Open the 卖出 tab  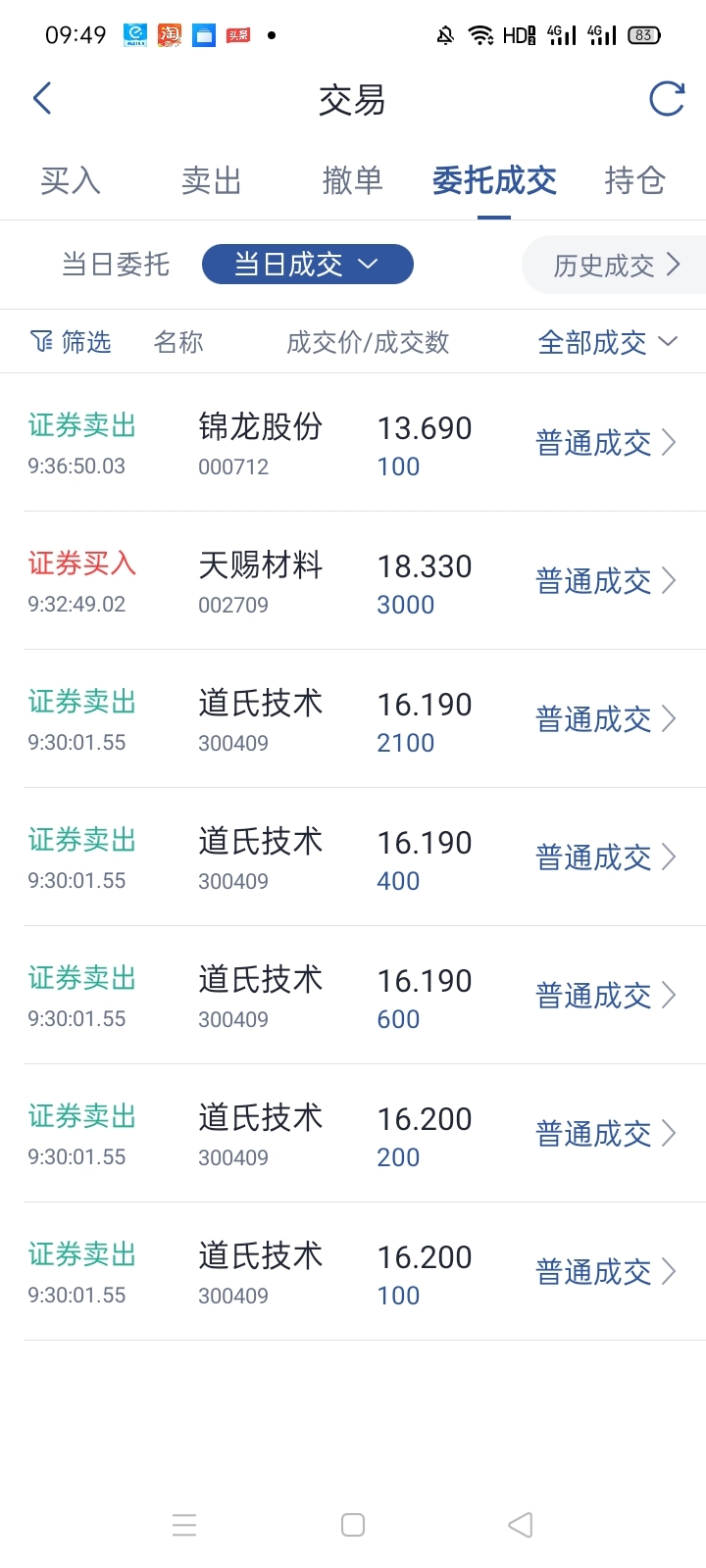212,181
